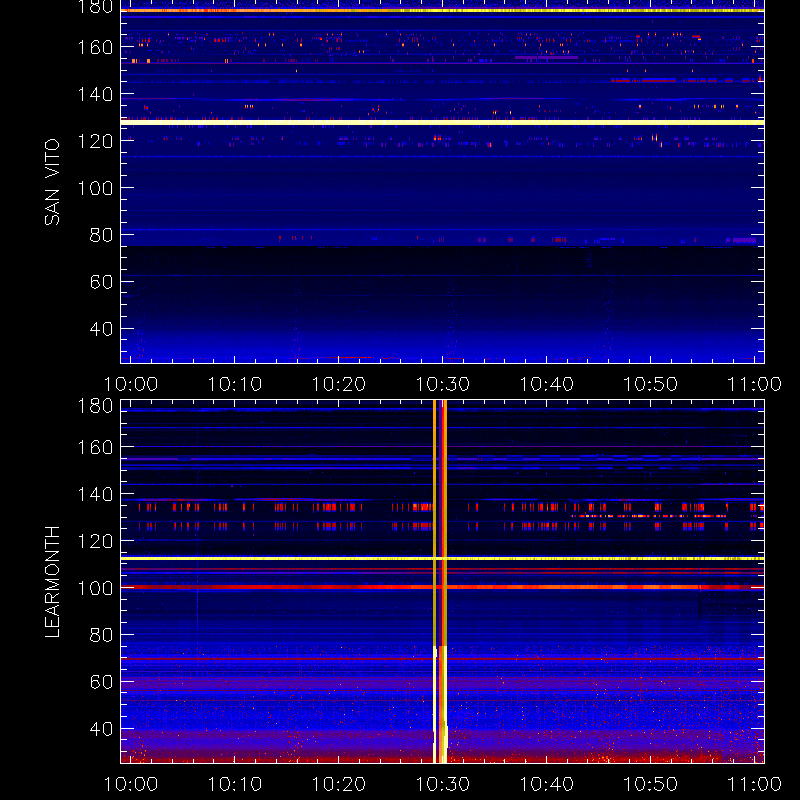This screenshot has width=800, height=800.
Task: Pick the 140 frequency label on Learmonth plot
Action: [x=95, y=494]
